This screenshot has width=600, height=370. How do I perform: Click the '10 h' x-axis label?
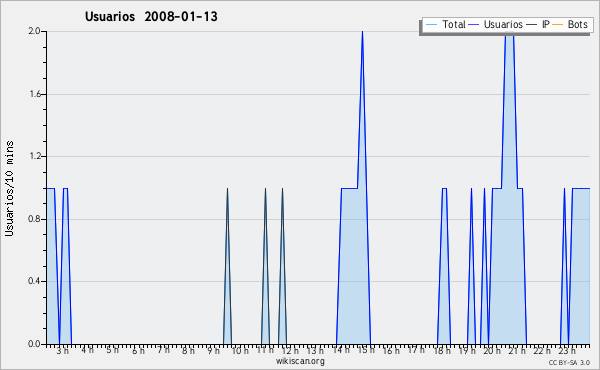point(240,351)
